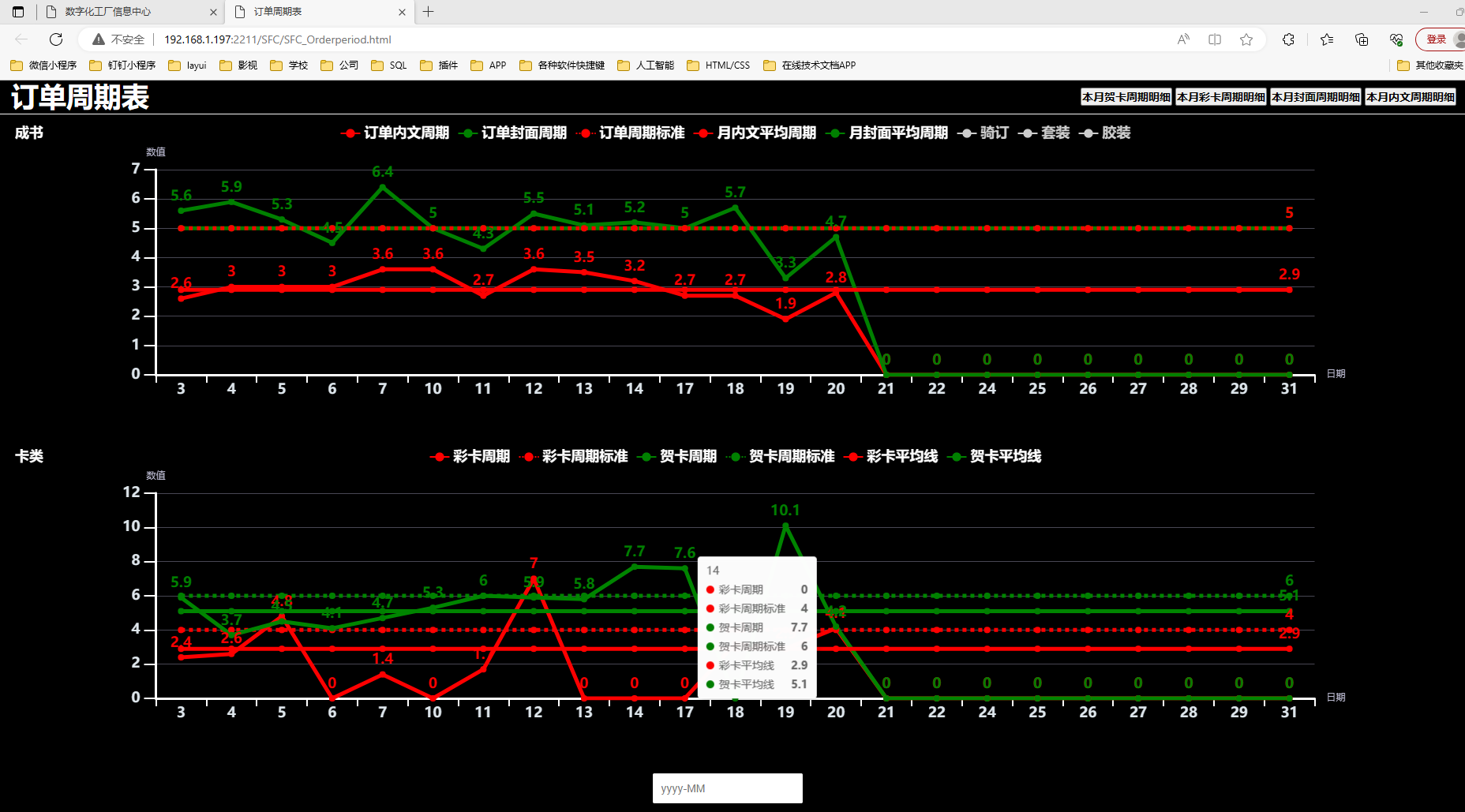
Task: Enable the 胶装 legend series
Action: [x=1104, y=133]
